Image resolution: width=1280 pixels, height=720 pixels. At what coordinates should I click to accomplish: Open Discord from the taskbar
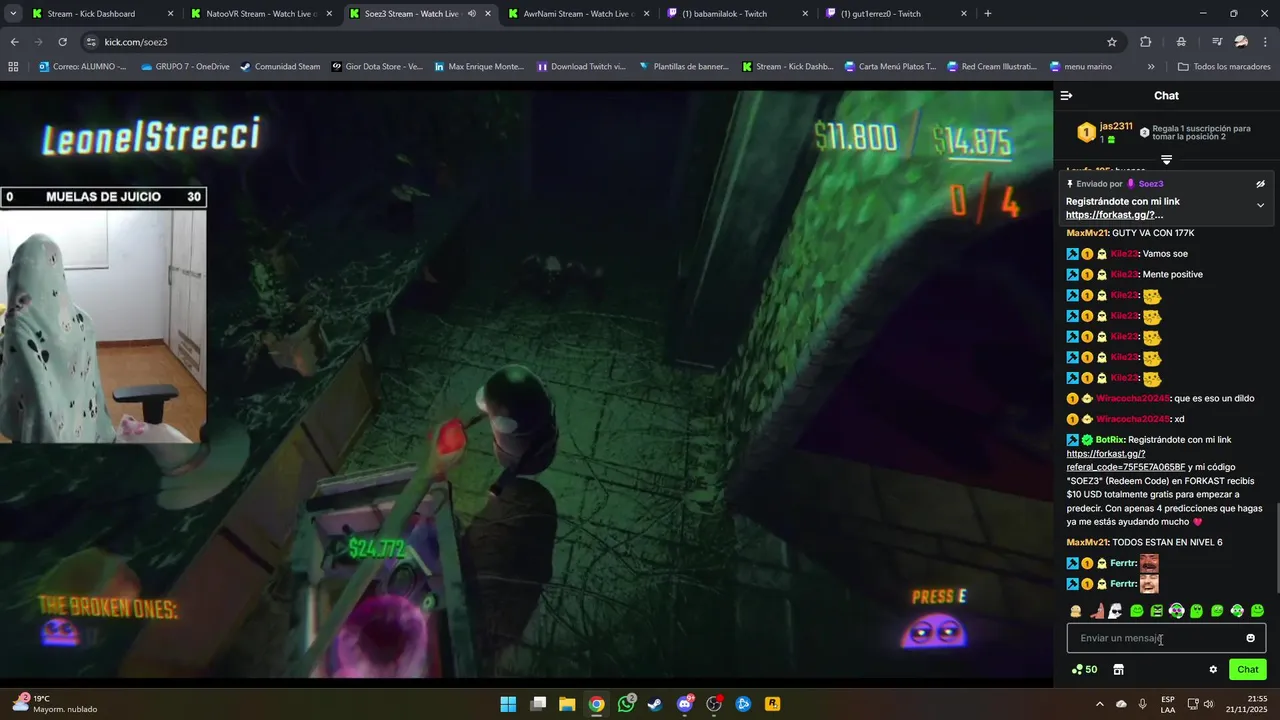point(685,704)
